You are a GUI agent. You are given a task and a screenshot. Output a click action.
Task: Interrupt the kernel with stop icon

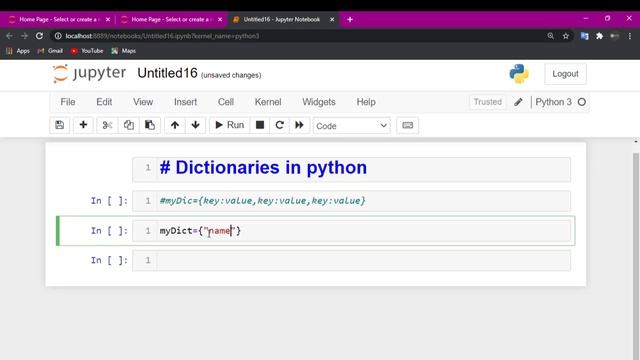pyautogui.click(x=260, y=125)
